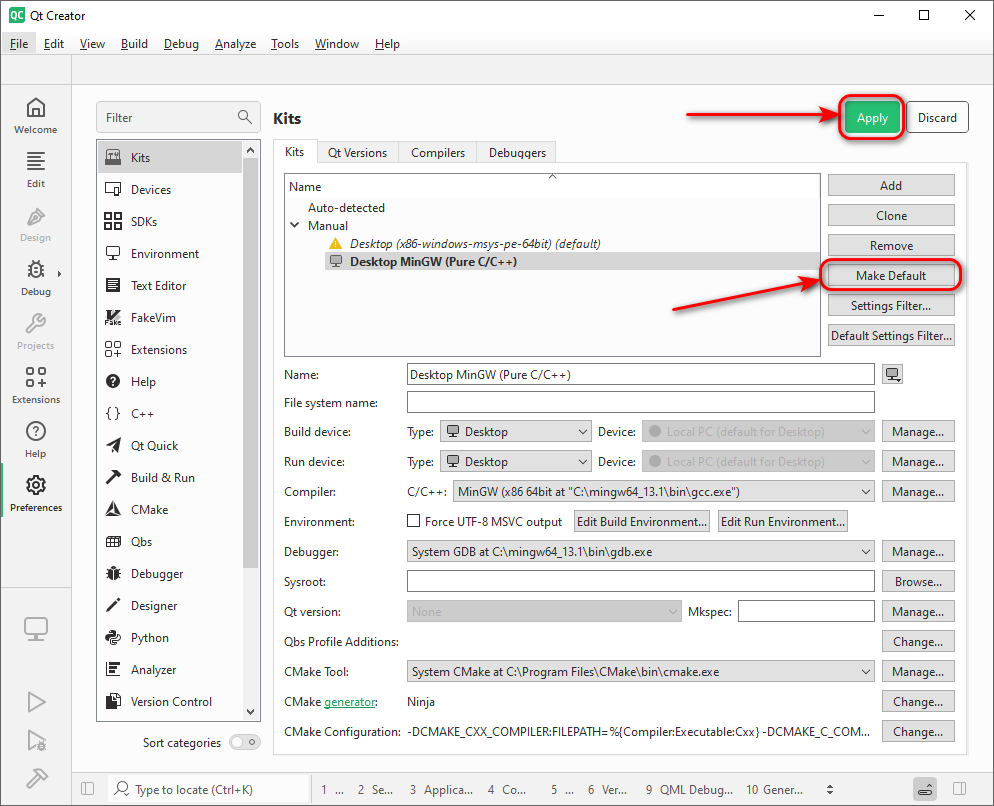The image size is (994, 806).
Task: Toggle right sidebar in status bar
Action: coord(960,788)
